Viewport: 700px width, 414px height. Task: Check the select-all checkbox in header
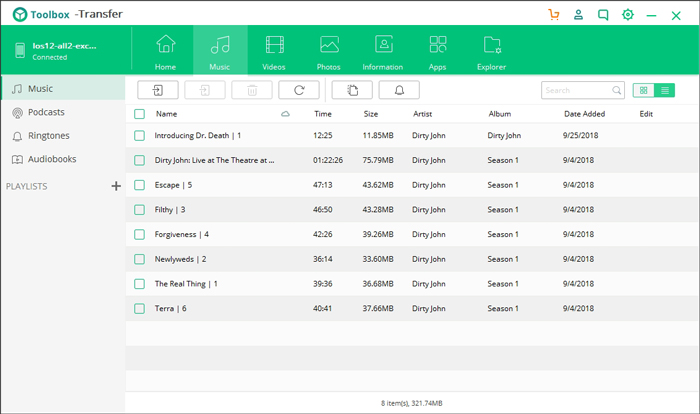tap(140, 114)
